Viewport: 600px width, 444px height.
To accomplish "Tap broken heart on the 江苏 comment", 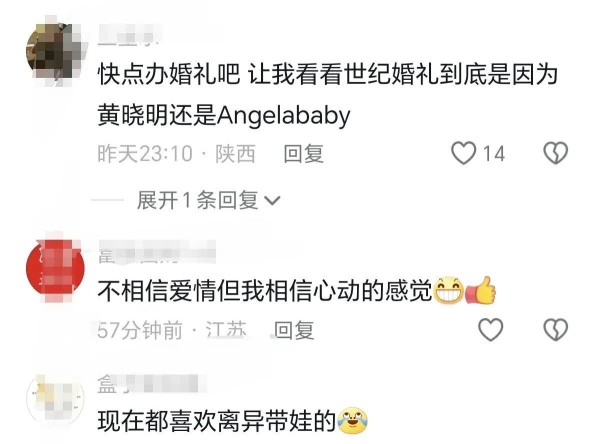I will pyautogui.click(x=556, y=329).
